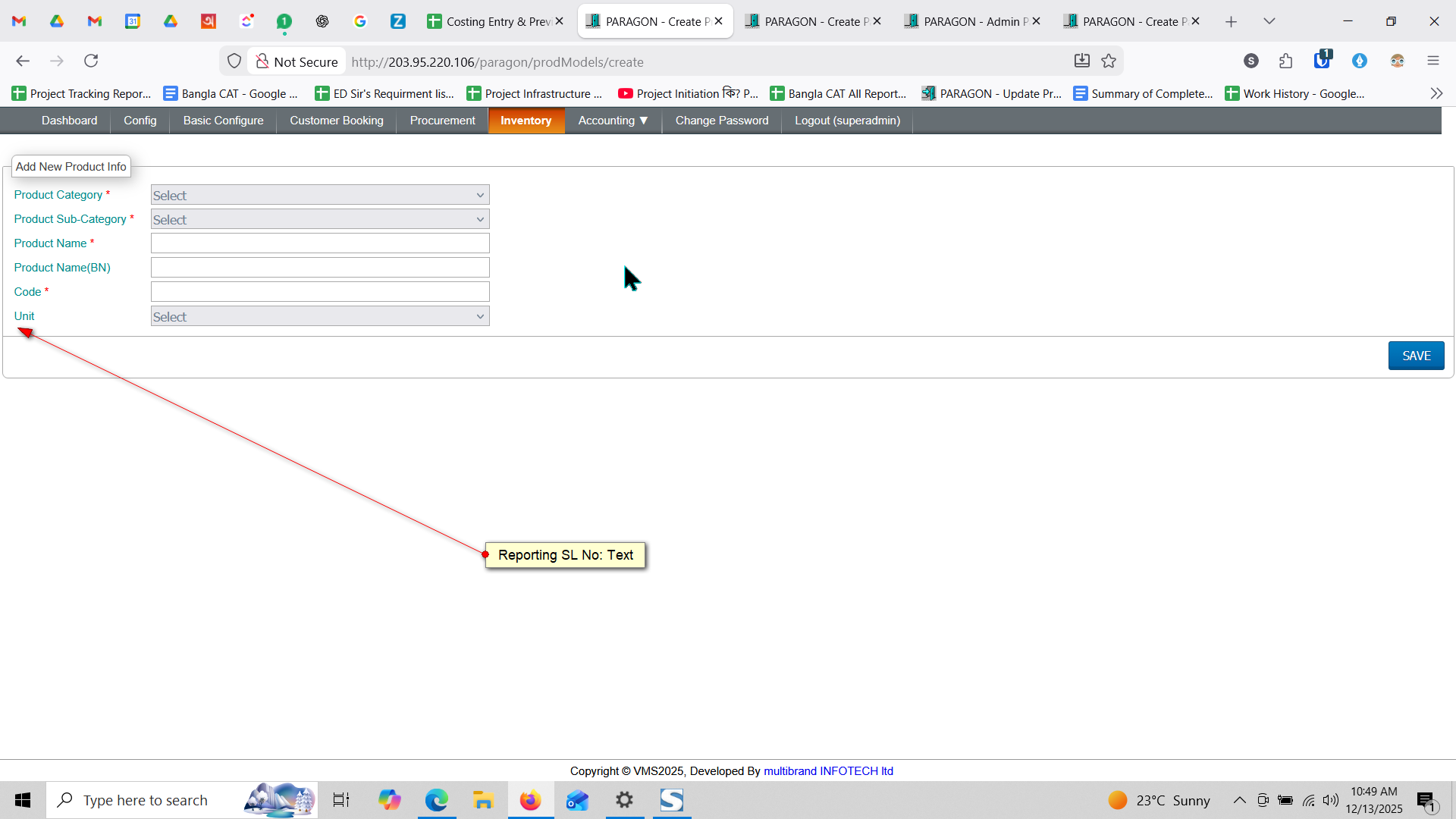Viewport: 1456px width, 819px height.
Task: Click the tracking protection shield icon
Action: [234, 61]
